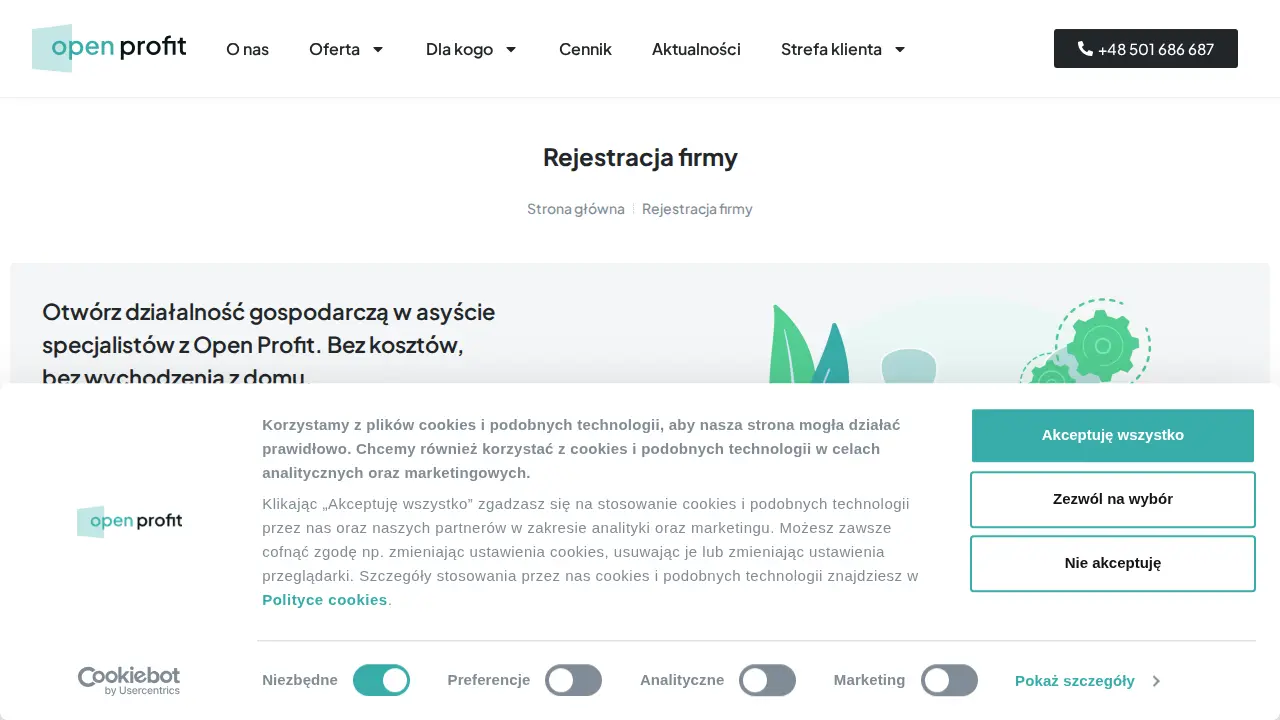Click the green leaves illustration
The width and height of the screenshot is (1280, 720).
coord(810,345)
